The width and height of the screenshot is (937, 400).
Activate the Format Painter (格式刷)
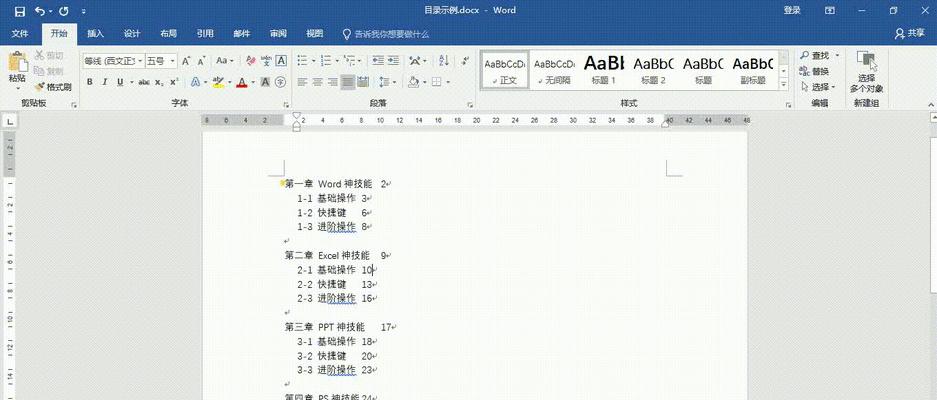[53, 87]
